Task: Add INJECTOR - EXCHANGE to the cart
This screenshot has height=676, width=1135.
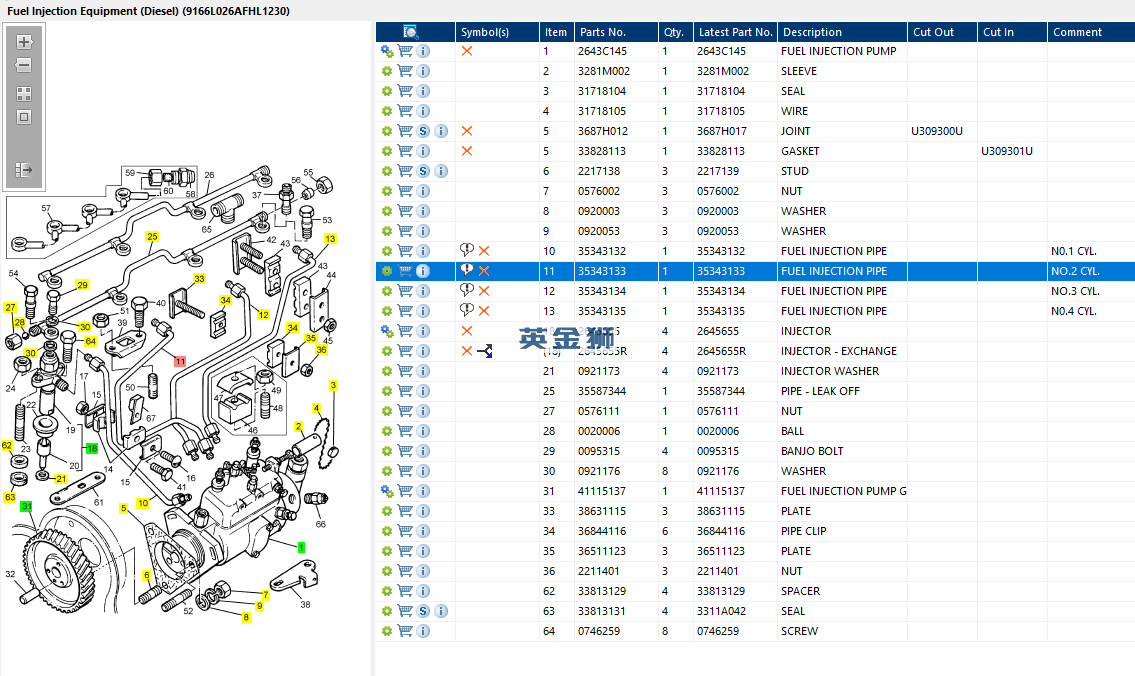Action: click(x=405, y=351)
